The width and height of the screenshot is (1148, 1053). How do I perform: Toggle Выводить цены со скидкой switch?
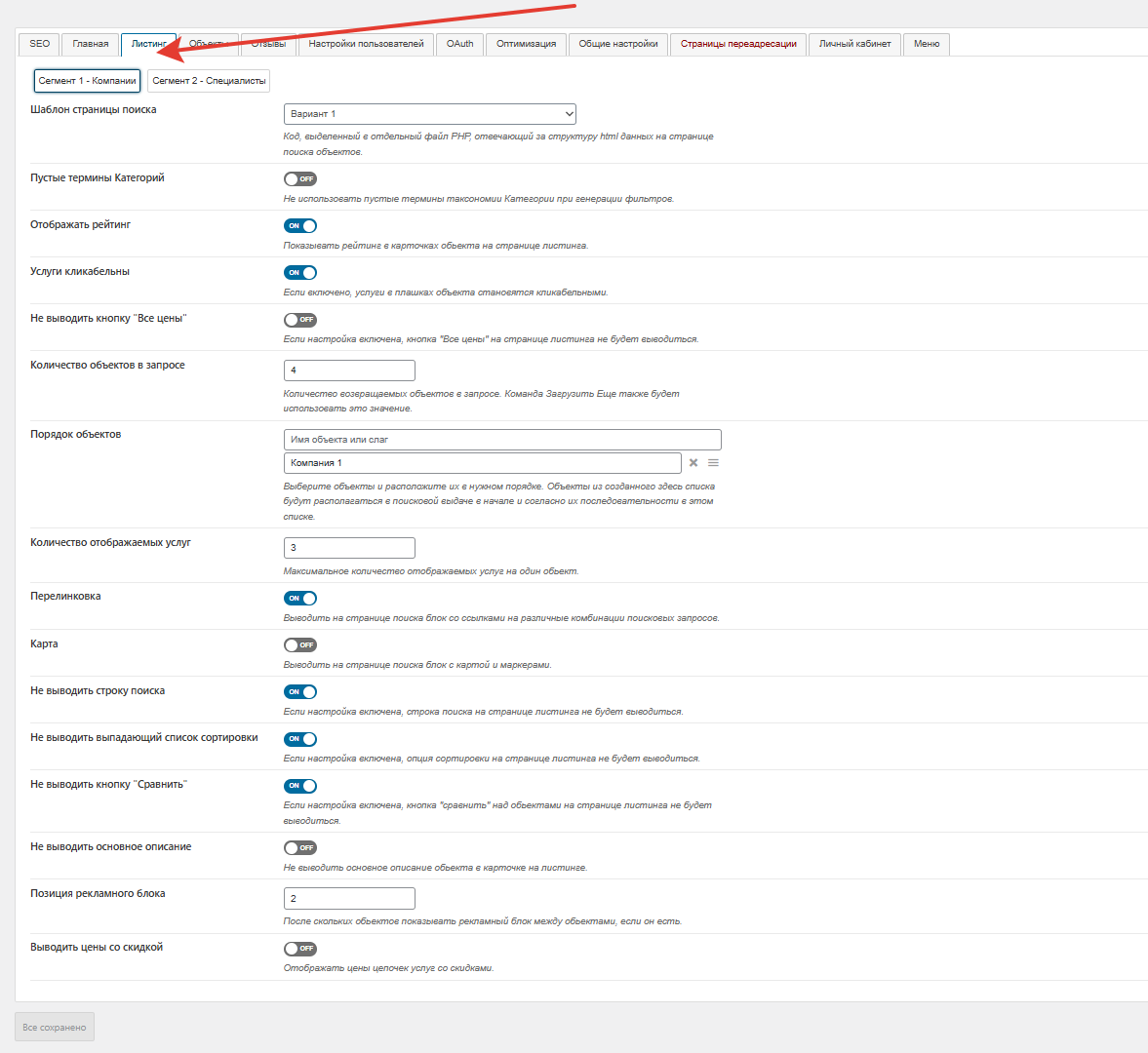point(300,949)
